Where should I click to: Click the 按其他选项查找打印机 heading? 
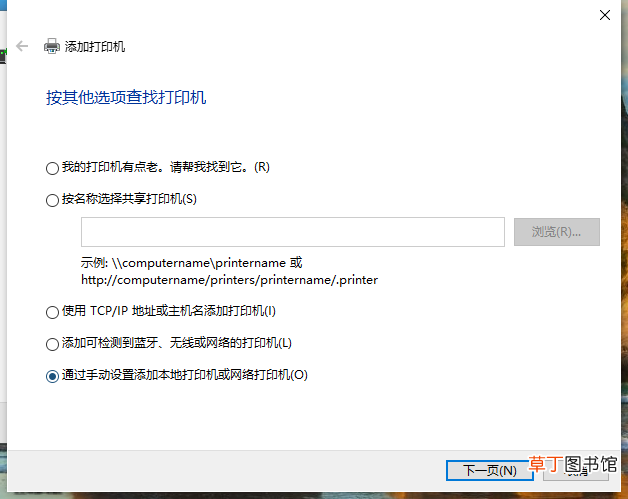point(126,97)
